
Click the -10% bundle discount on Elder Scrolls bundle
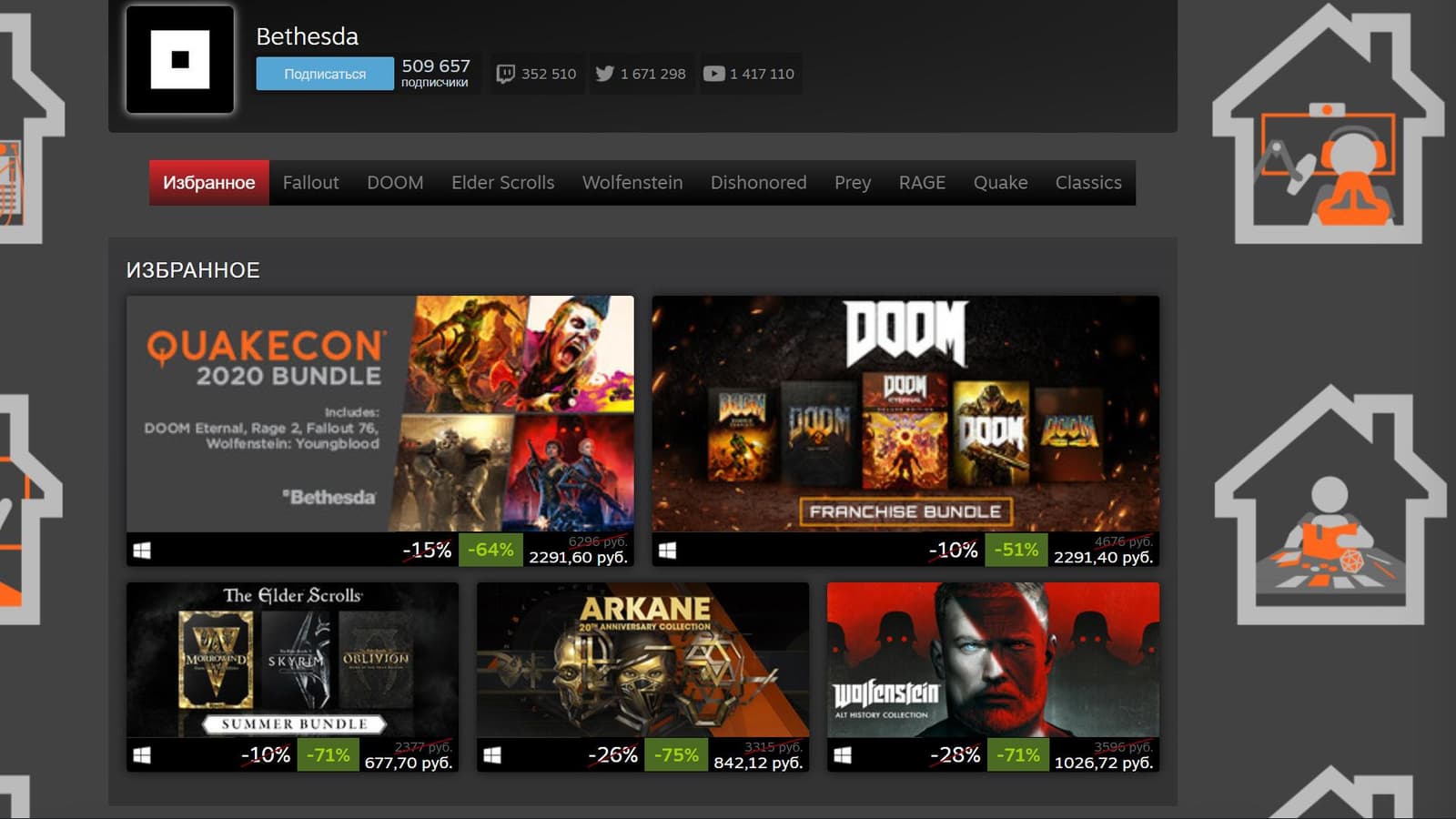point(265,755)
